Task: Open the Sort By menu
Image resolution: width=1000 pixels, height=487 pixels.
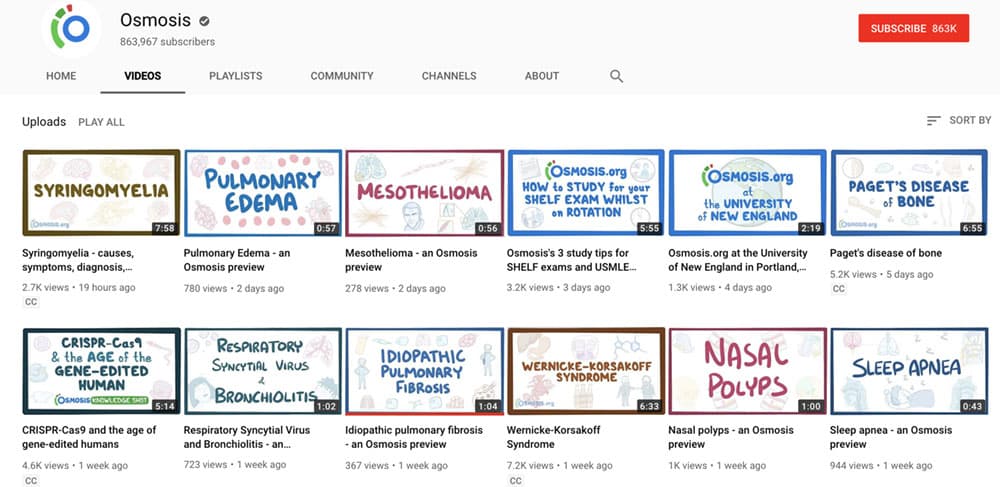Action: click(959, 120)
